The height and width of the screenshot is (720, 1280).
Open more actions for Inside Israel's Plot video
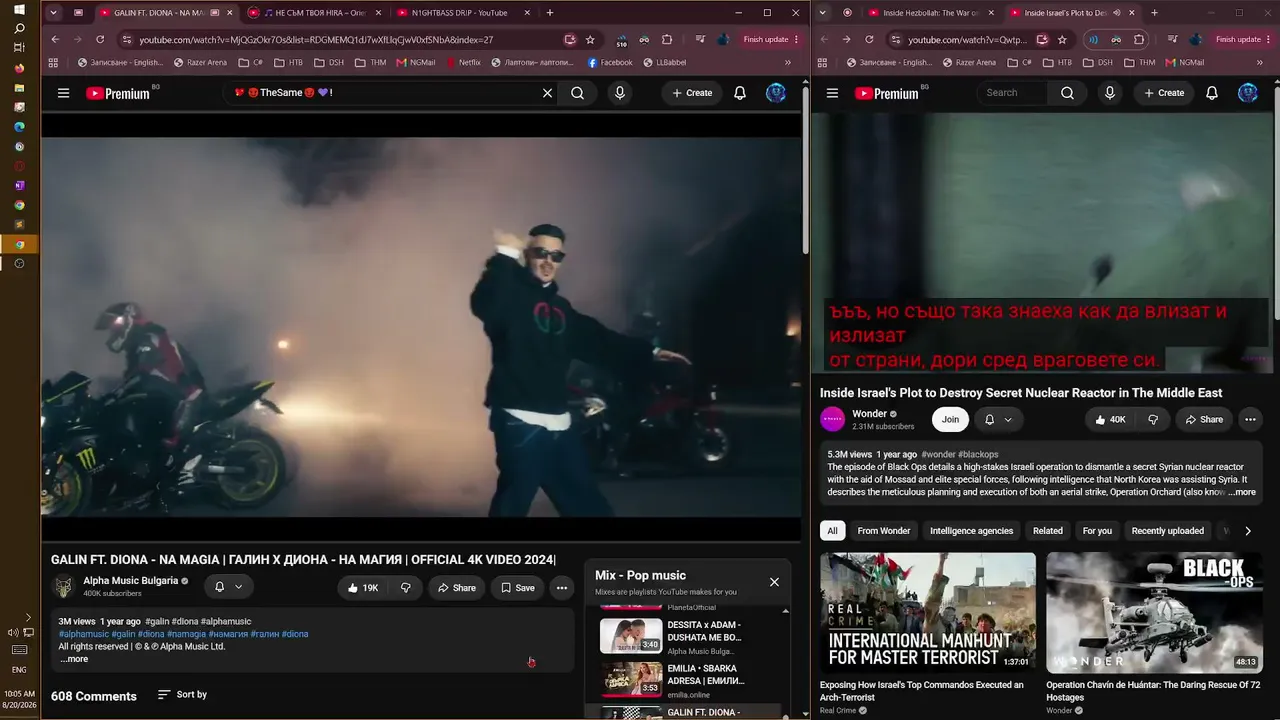point(1250,420)
